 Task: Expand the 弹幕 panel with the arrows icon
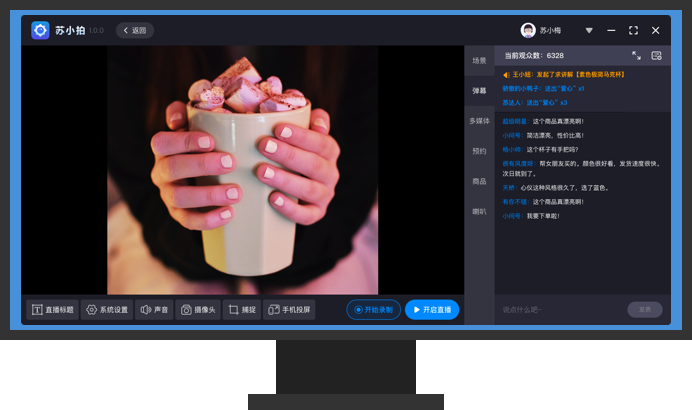click(x=637, y=56)
